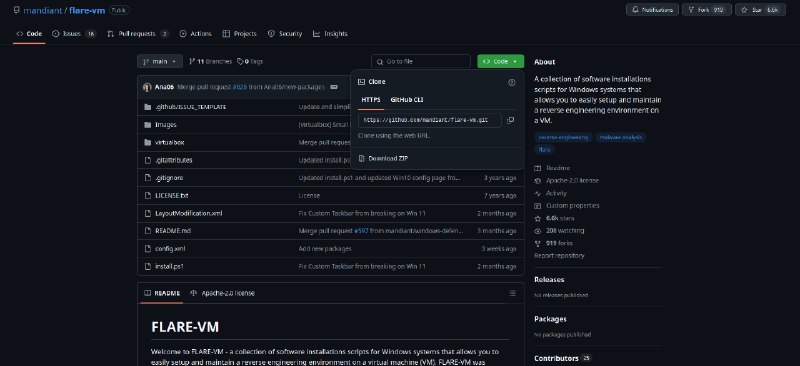
Task: Open the Issues tab
Action: point(74,34)
